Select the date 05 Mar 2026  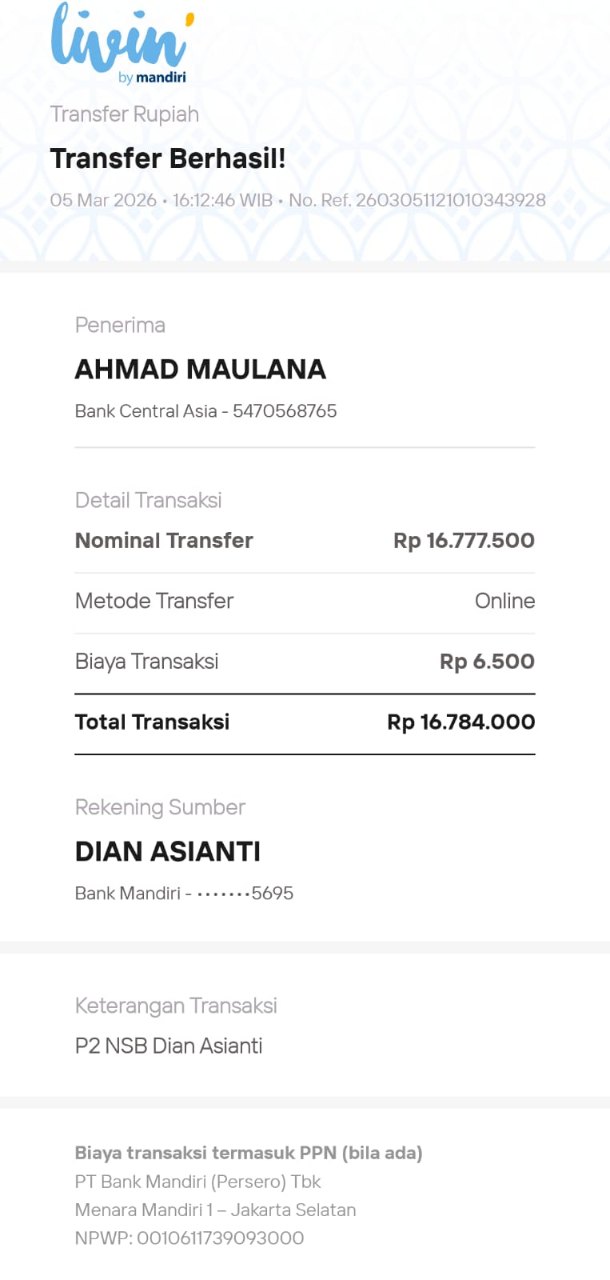point(103,200)
